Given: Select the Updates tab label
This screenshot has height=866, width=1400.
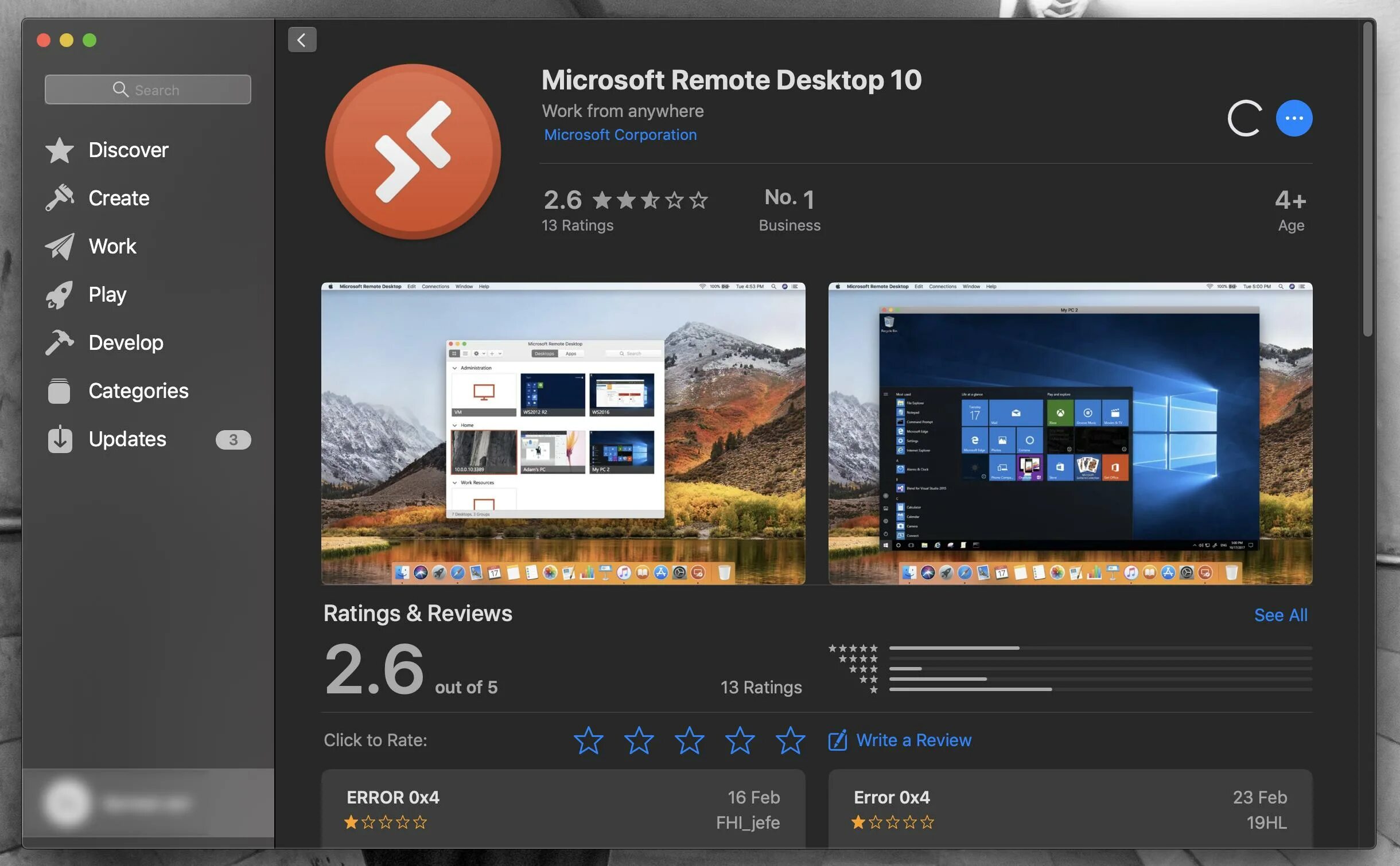Looking at the screenshot, I should click(127, 439).
